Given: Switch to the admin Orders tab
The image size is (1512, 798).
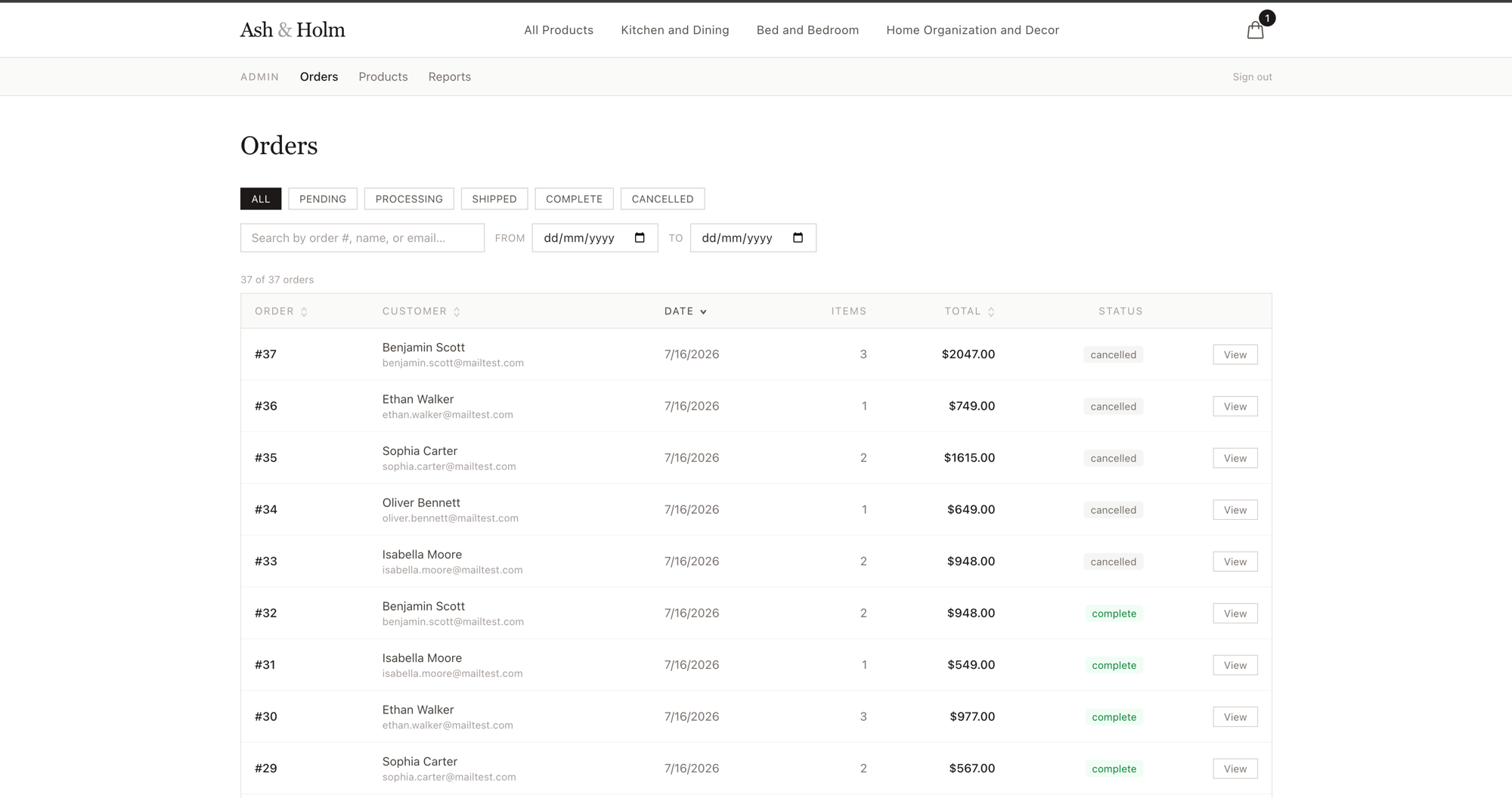Looking at the screenshot, I should (319, 76).
